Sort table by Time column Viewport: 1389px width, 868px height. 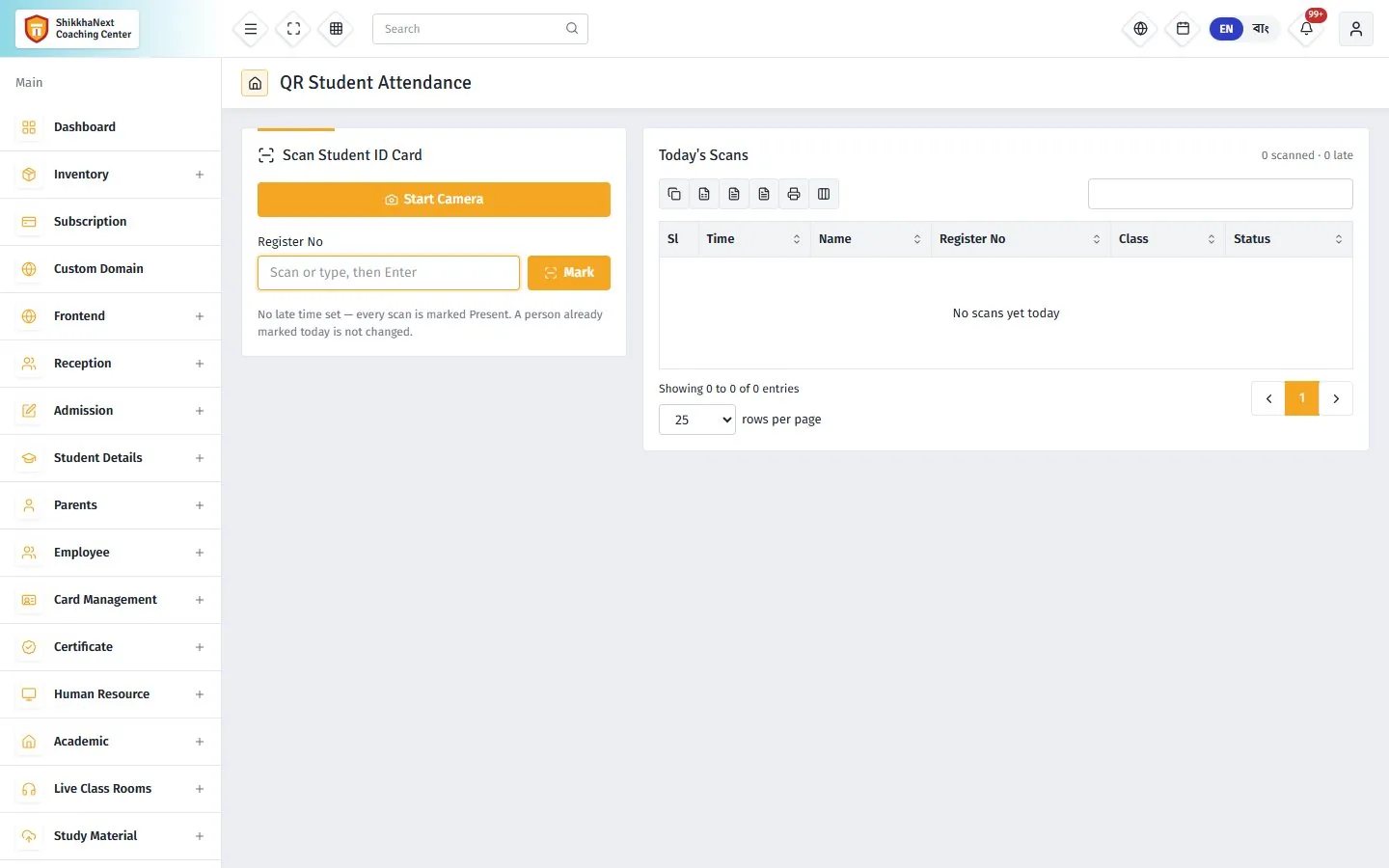pyautogui.click(x=754, y=239)
